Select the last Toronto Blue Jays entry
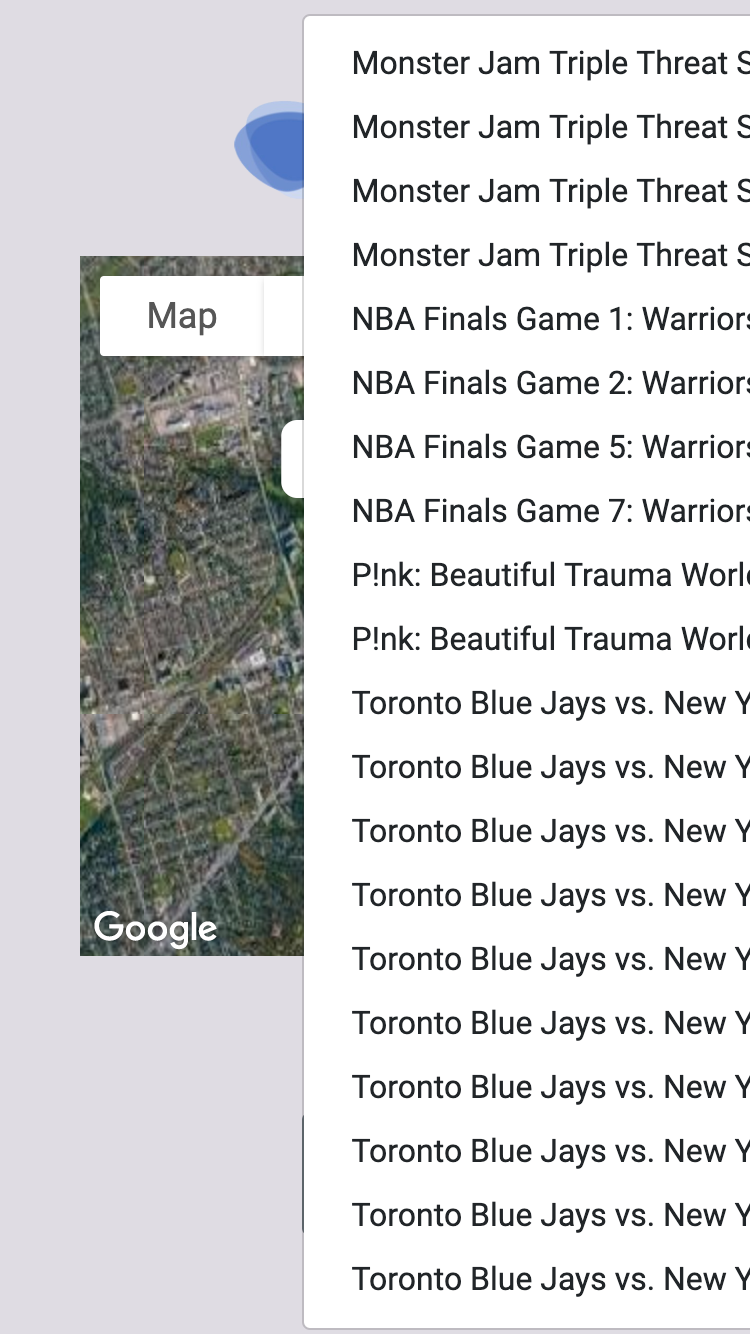 click(x=528, y=1279)
